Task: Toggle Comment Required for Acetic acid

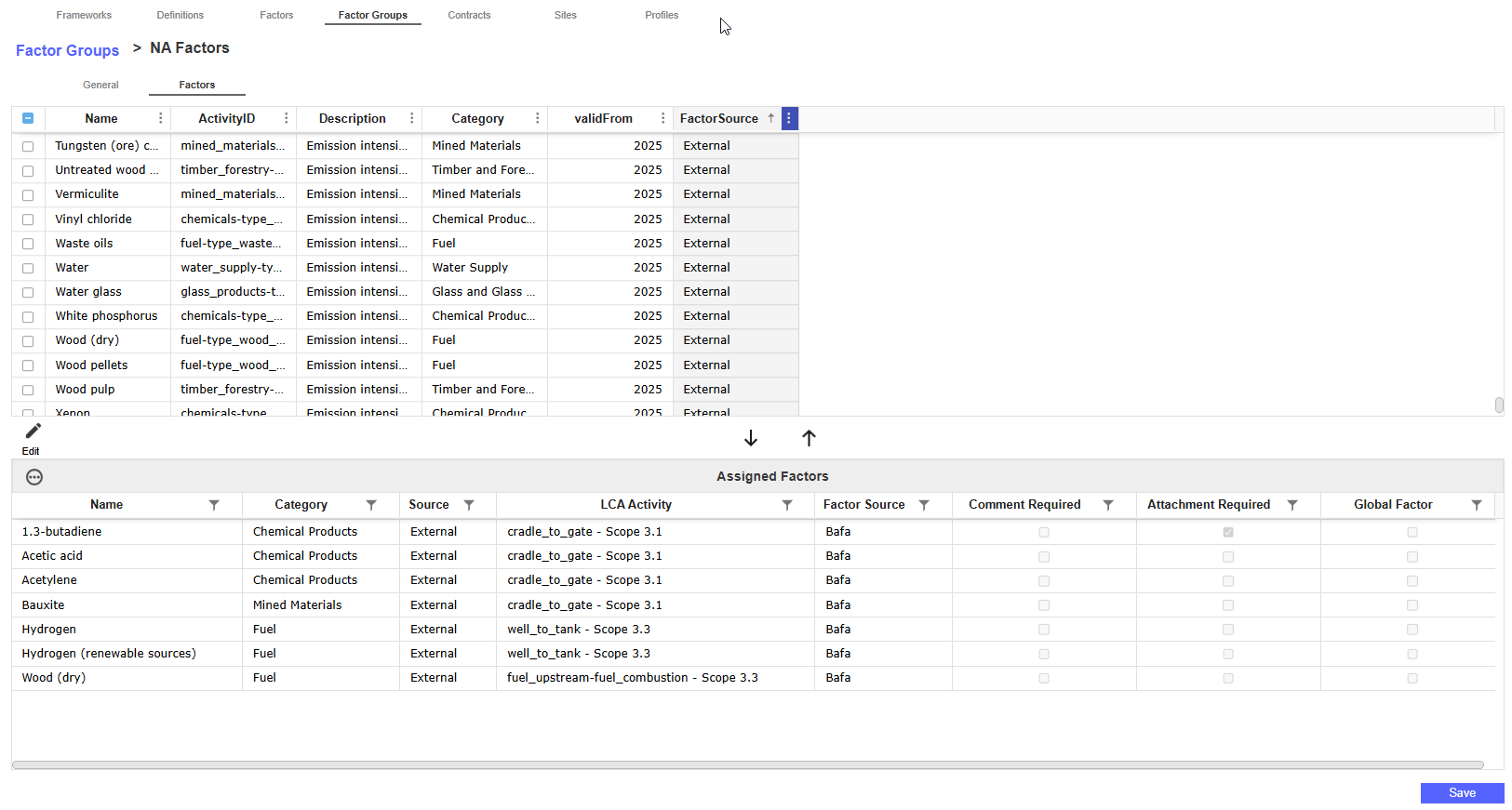Action: pos(1044,557)
